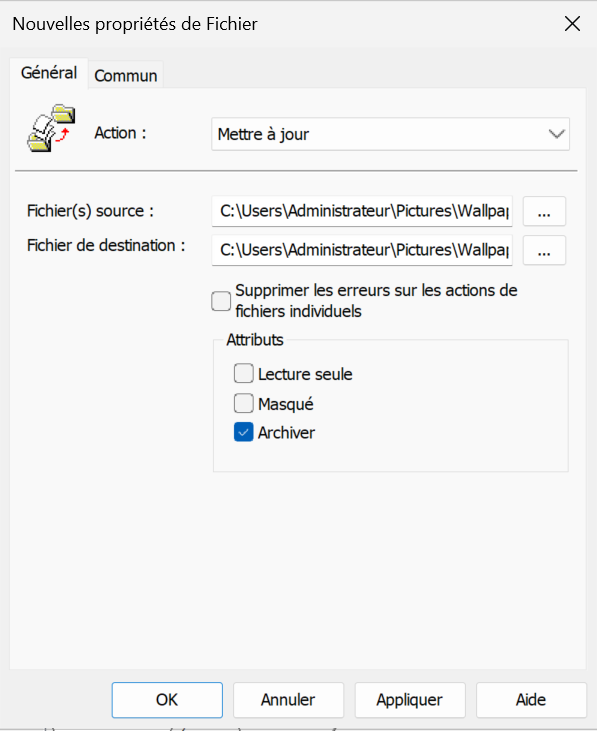
Task: Uncheck the Archiver attribute
Action: pos(244,432)
